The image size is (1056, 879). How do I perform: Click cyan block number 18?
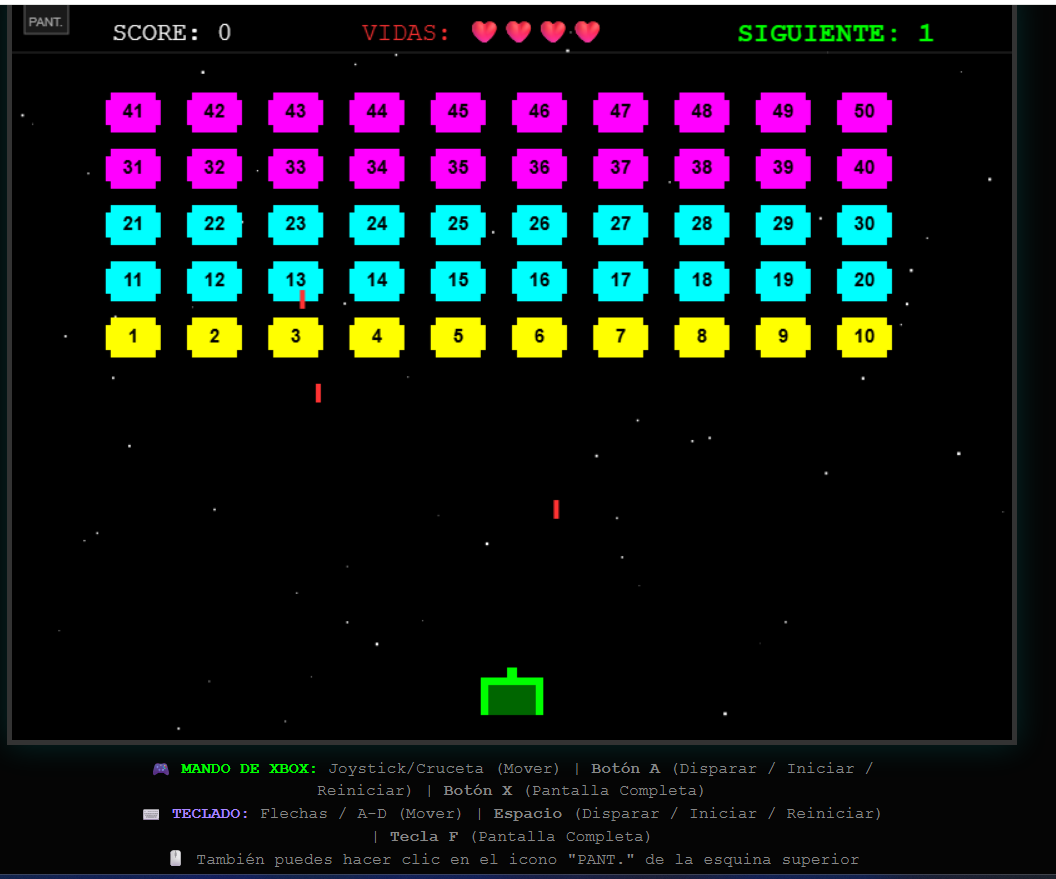[x=702, y=281]
